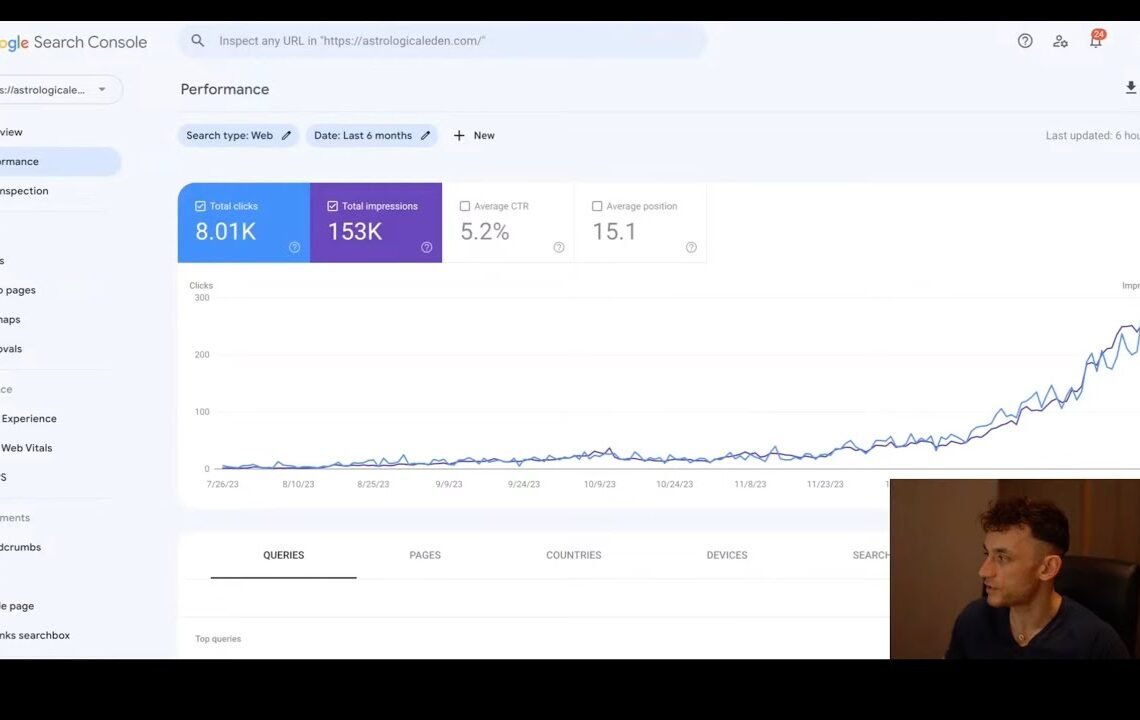Click the 11/8/23 date axis label

(x=750, y=484)
